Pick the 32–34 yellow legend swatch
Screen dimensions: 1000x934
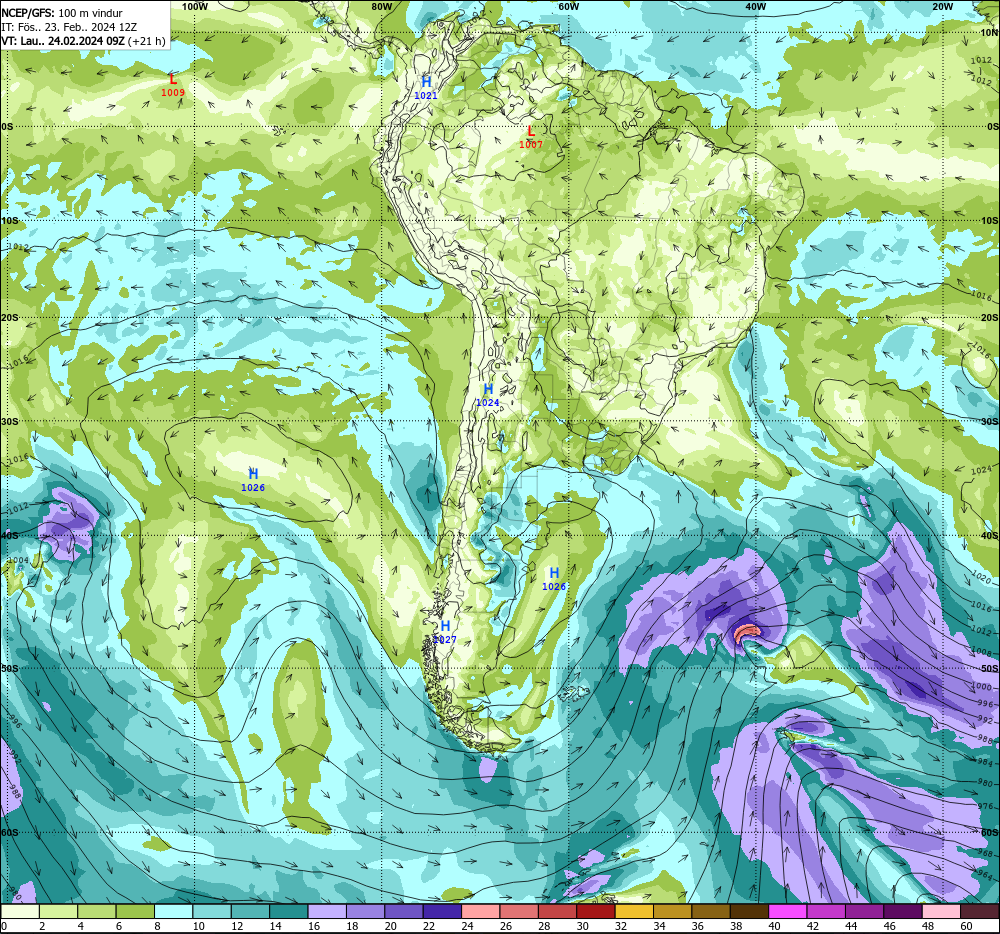click(x=635, y=912)
